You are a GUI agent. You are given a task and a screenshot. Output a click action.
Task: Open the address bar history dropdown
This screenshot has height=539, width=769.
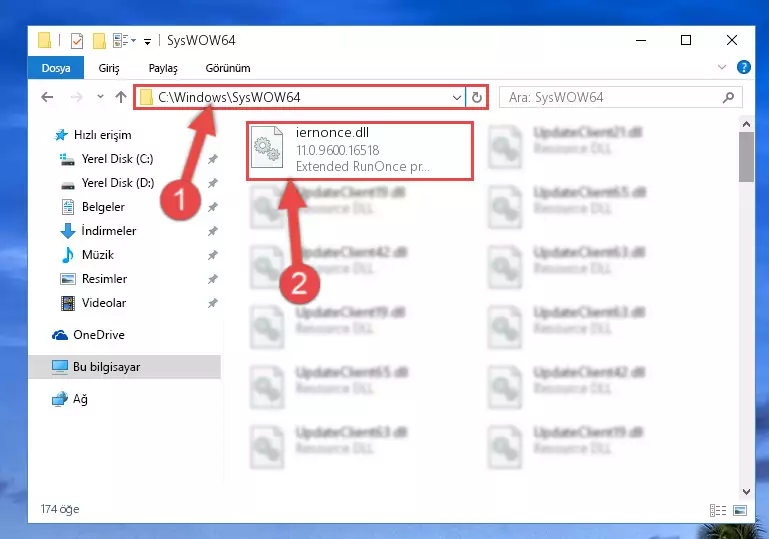click(457, 97)
